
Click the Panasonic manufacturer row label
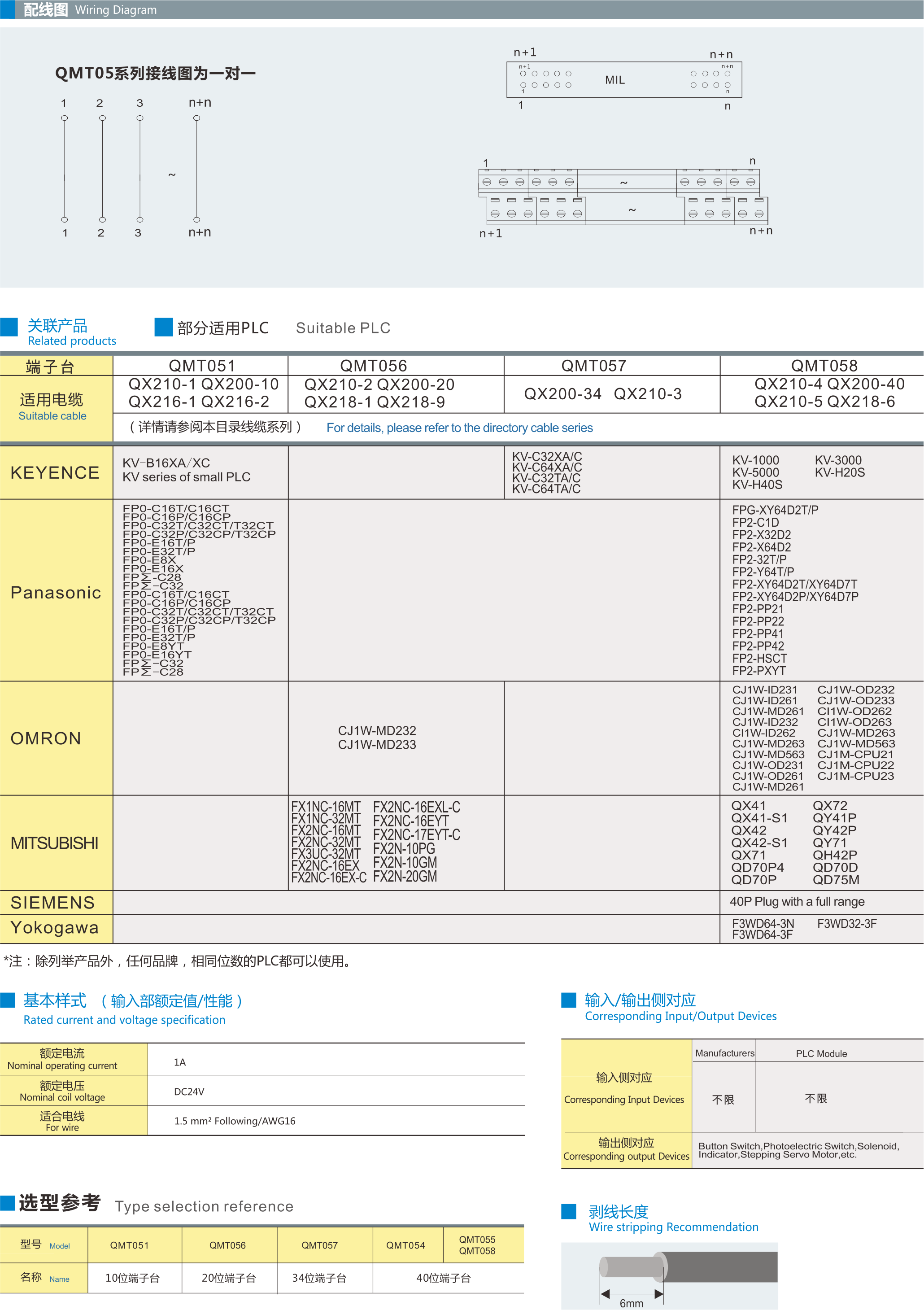(56, 593)
